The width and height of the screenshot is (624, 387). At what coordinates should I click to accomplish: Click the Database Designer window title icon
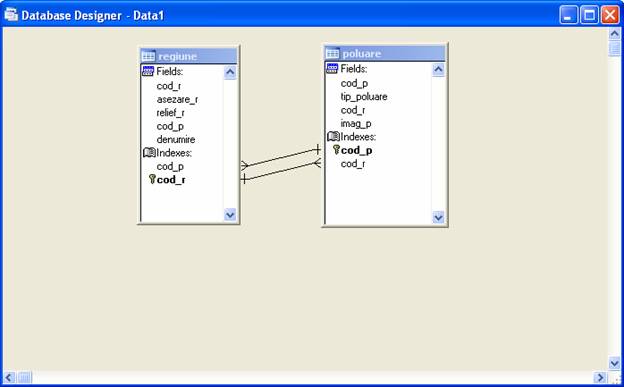[x=11, y=15]
